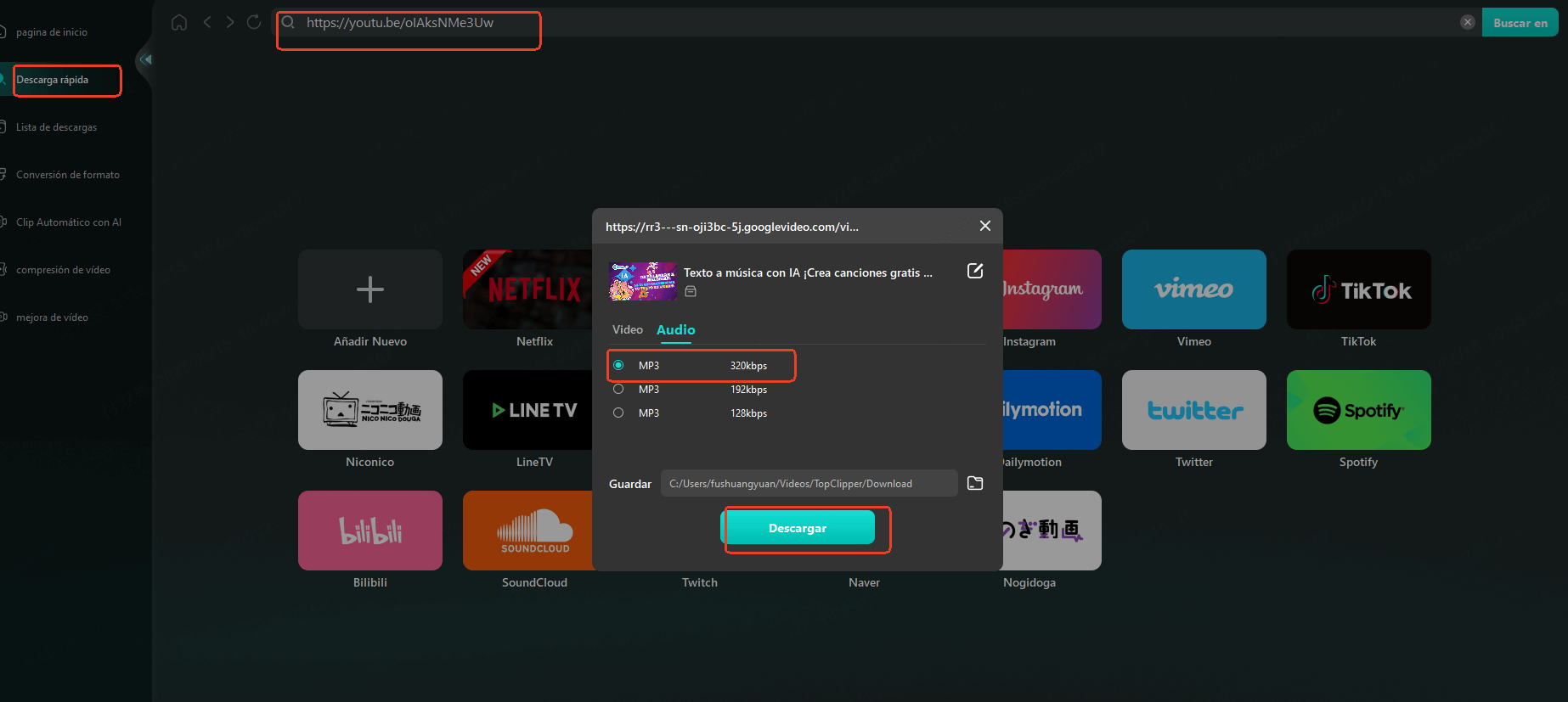Reload the page with the refresh icon
This screenshot has width=1568, height=702.
click(x=253, y=22)
